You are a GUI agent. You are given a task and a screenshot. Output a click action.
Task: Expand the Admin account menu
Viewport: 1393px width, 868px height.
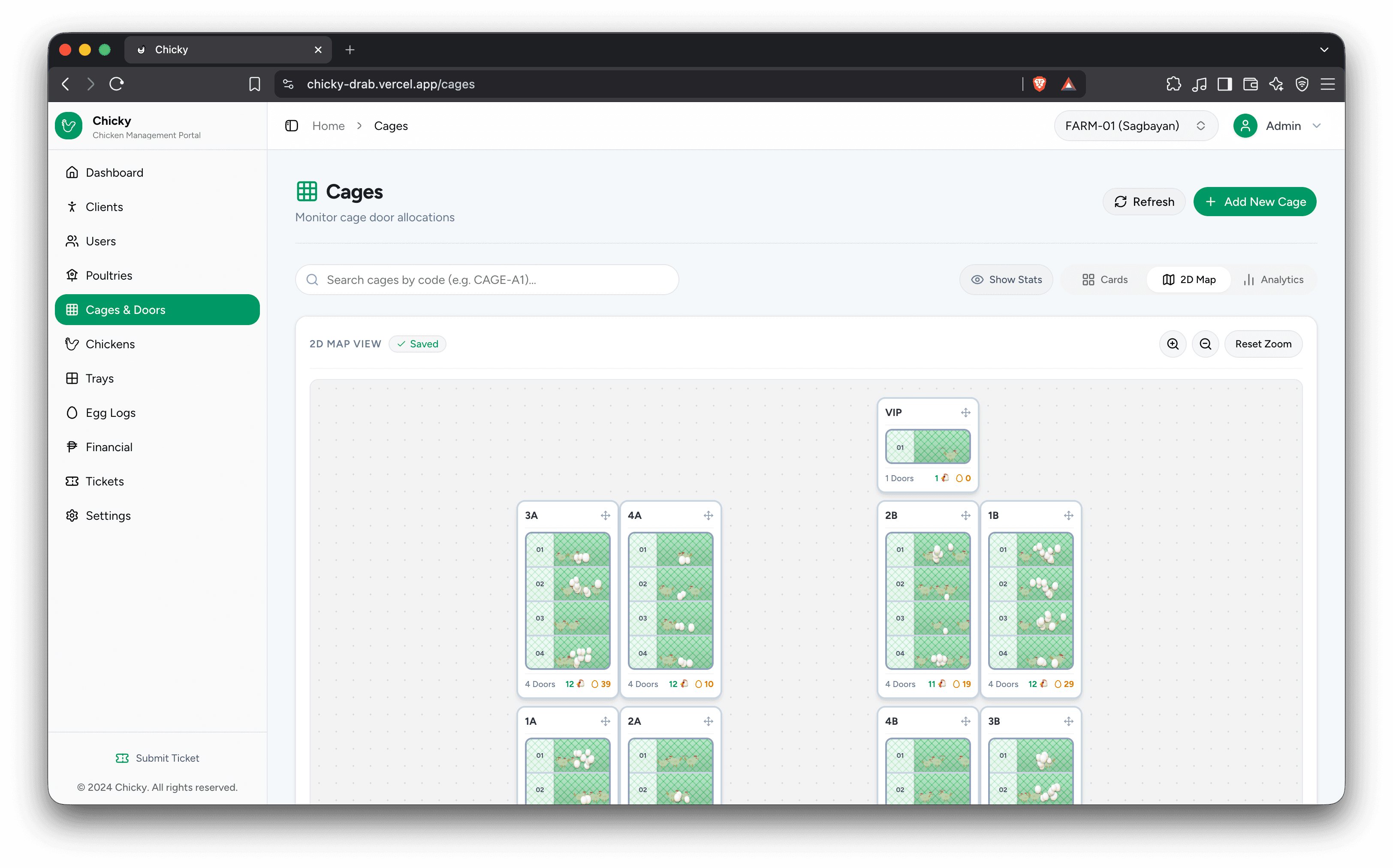point(1278,126)
